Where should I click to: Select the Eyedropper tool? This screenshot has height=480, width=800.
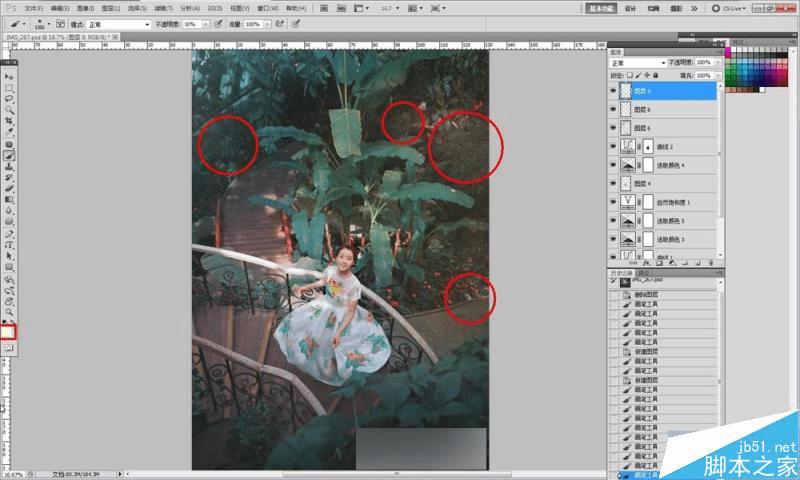[x=9, y=132]
